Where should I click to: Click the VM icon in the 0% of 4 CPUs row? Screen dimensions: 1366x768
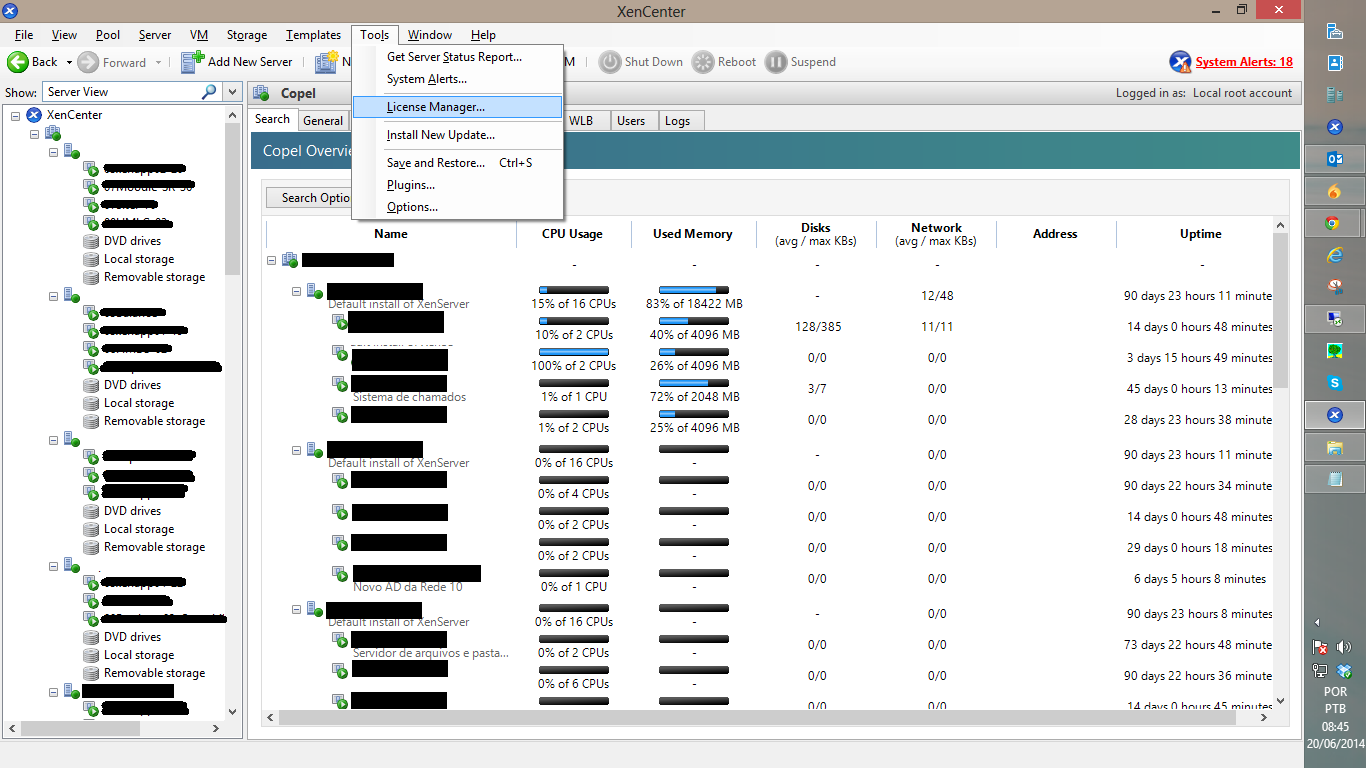pyautogui.click(x=341, y=481)
